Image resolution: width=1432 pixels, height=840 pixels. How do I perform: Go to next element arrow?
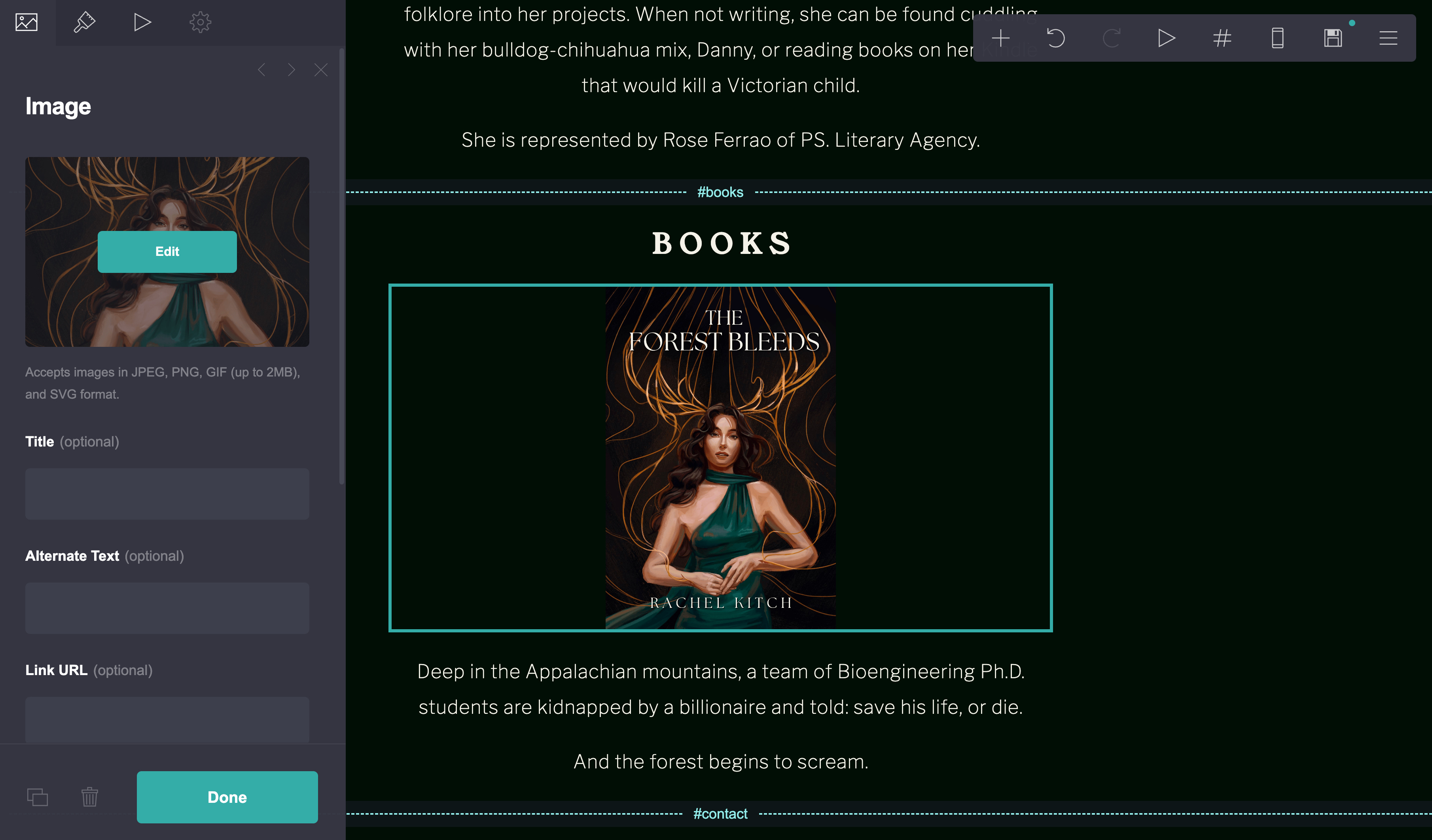[x=292, y=70]
